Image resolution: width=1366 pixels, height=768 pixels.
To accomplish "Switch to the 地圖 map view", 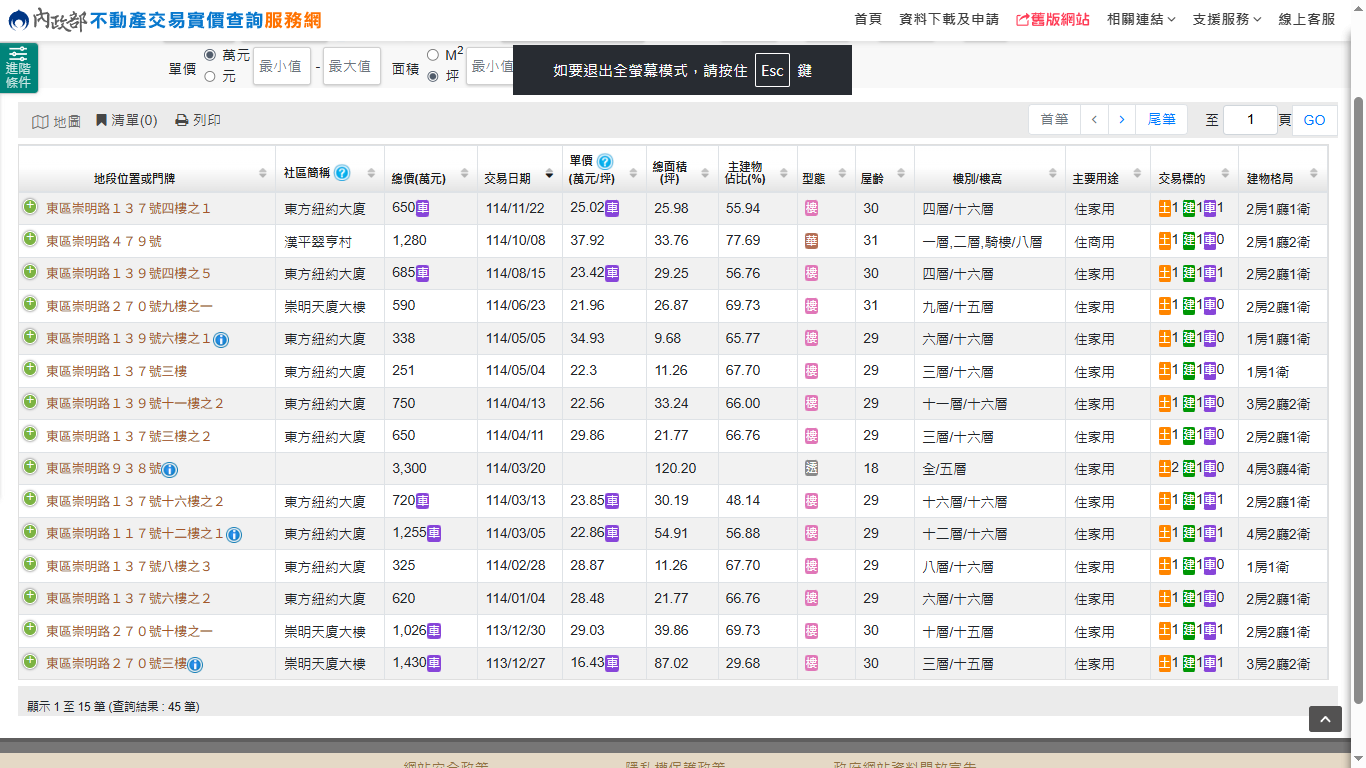I will coord(57,121).
